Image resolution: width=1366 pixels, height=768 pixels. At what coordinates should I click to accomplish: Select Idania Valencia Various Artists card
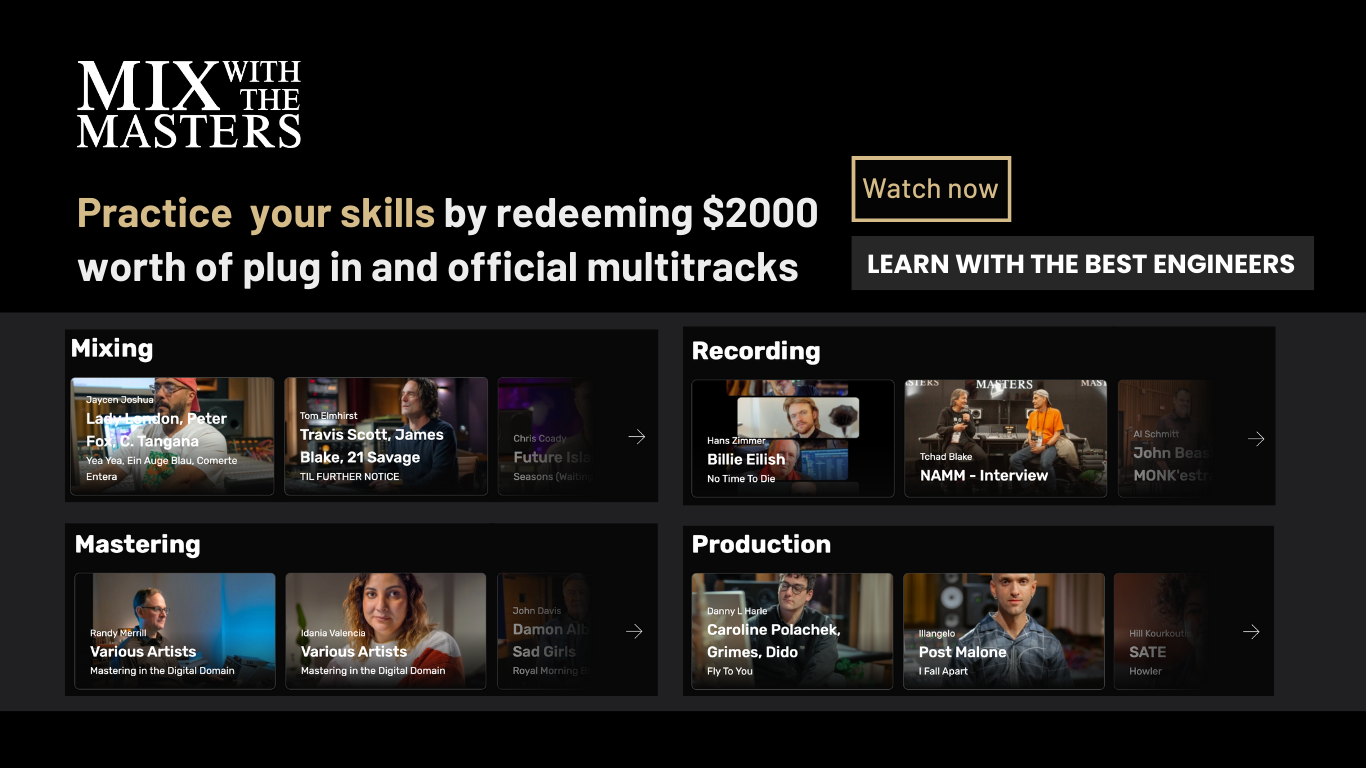tap(386, 631)
